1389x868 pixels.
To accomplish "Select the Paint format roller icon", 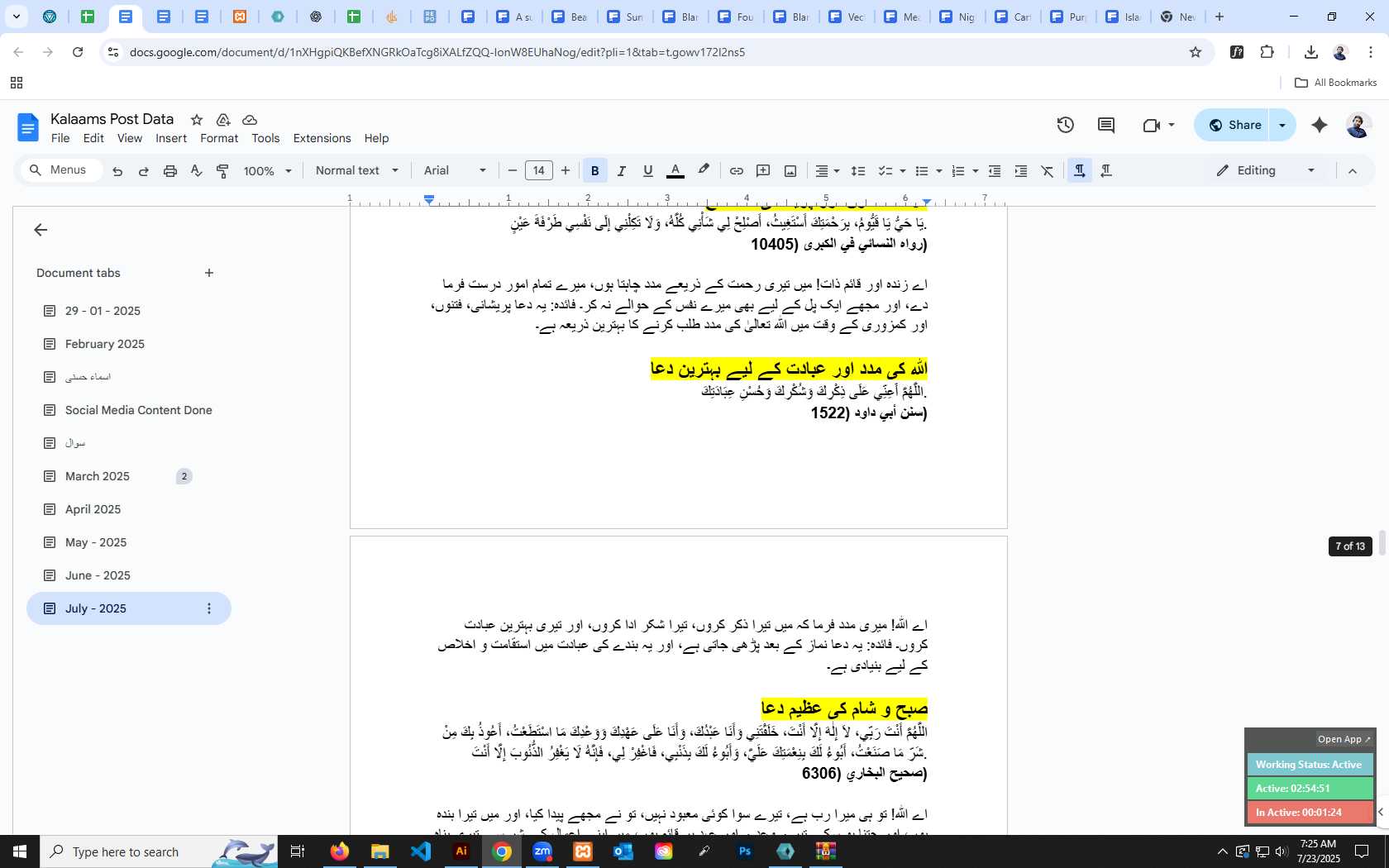I will tap(222, 171).
